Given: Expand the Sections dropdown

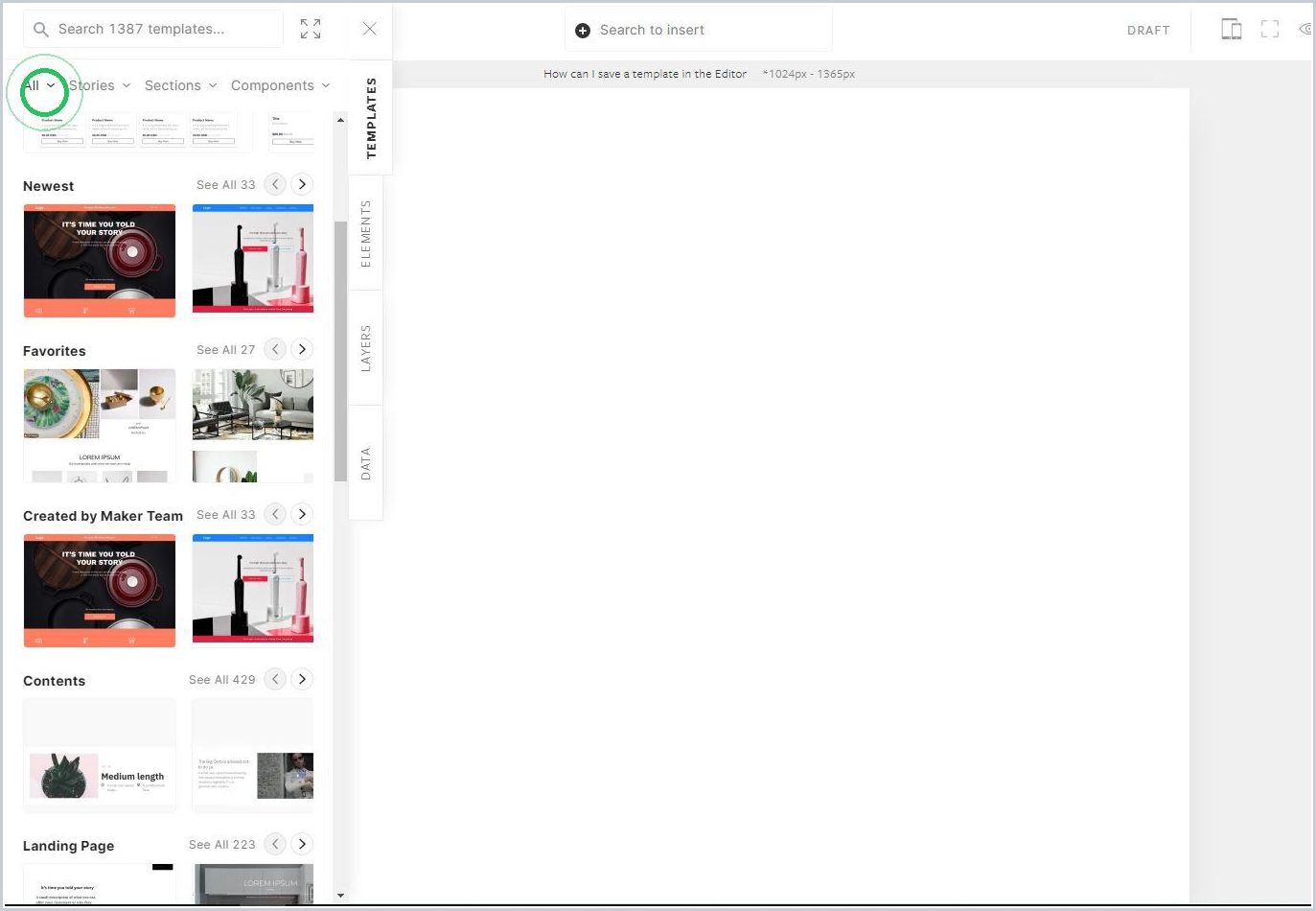Looking at the screenshot, I should point(181,85).
